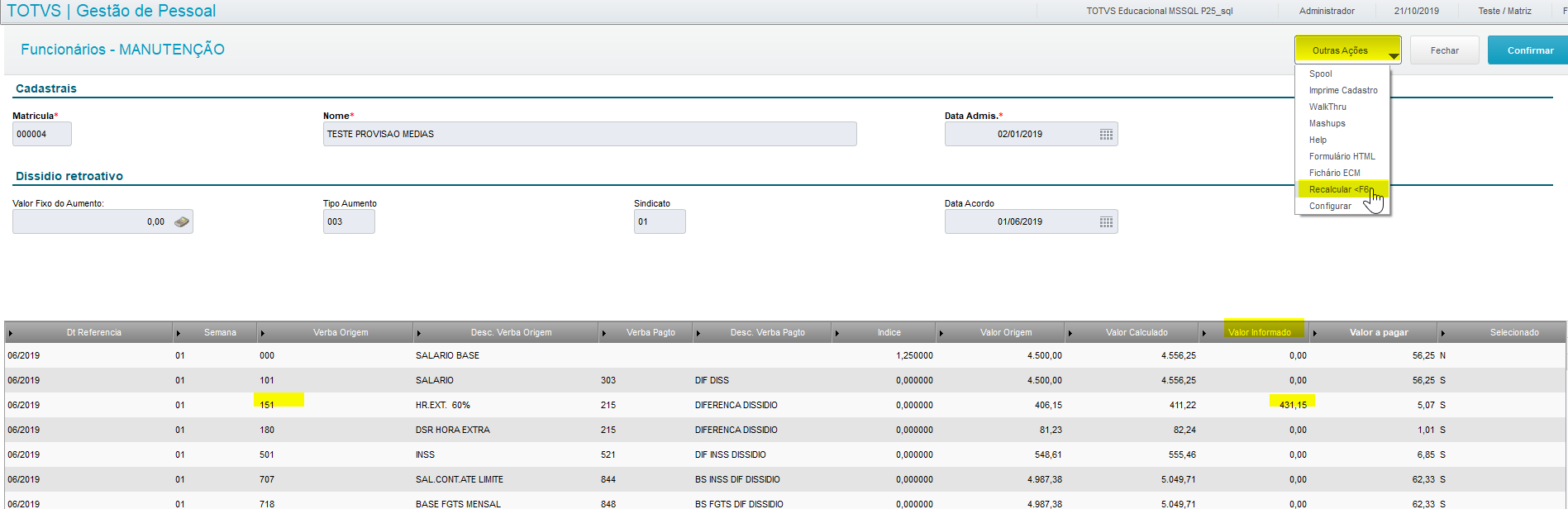Expand the Outras Ações dropdown

[1348, 50]
